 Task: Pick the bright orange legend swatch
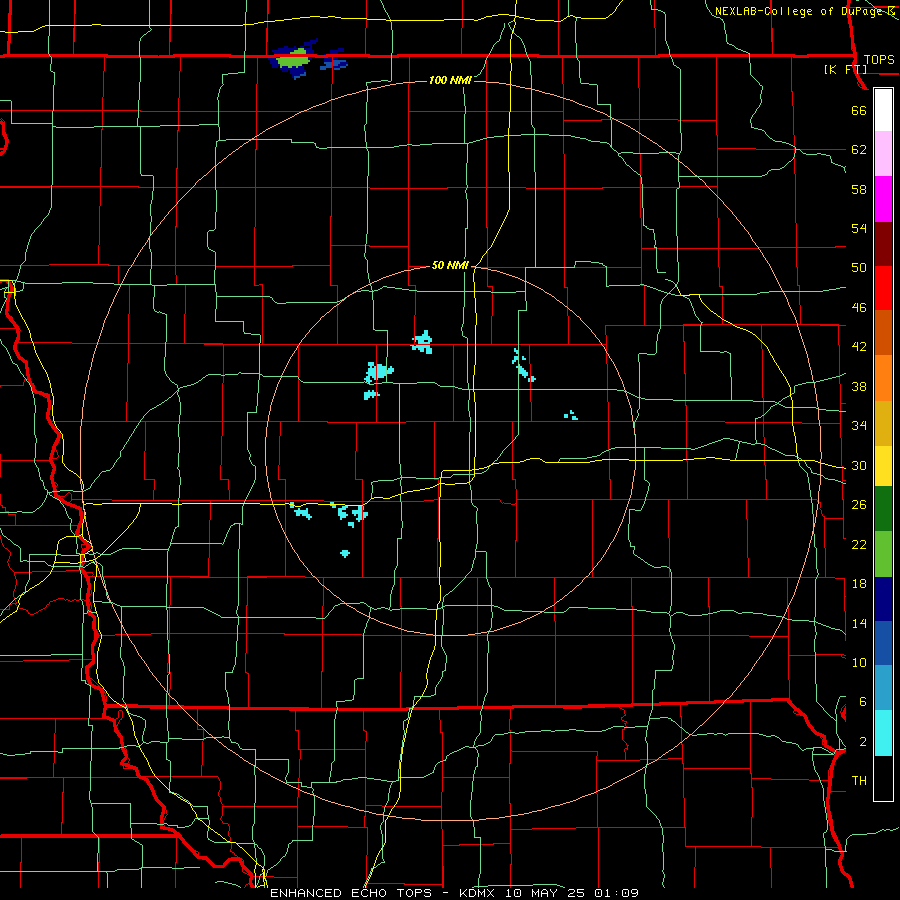tap(883, 378)
